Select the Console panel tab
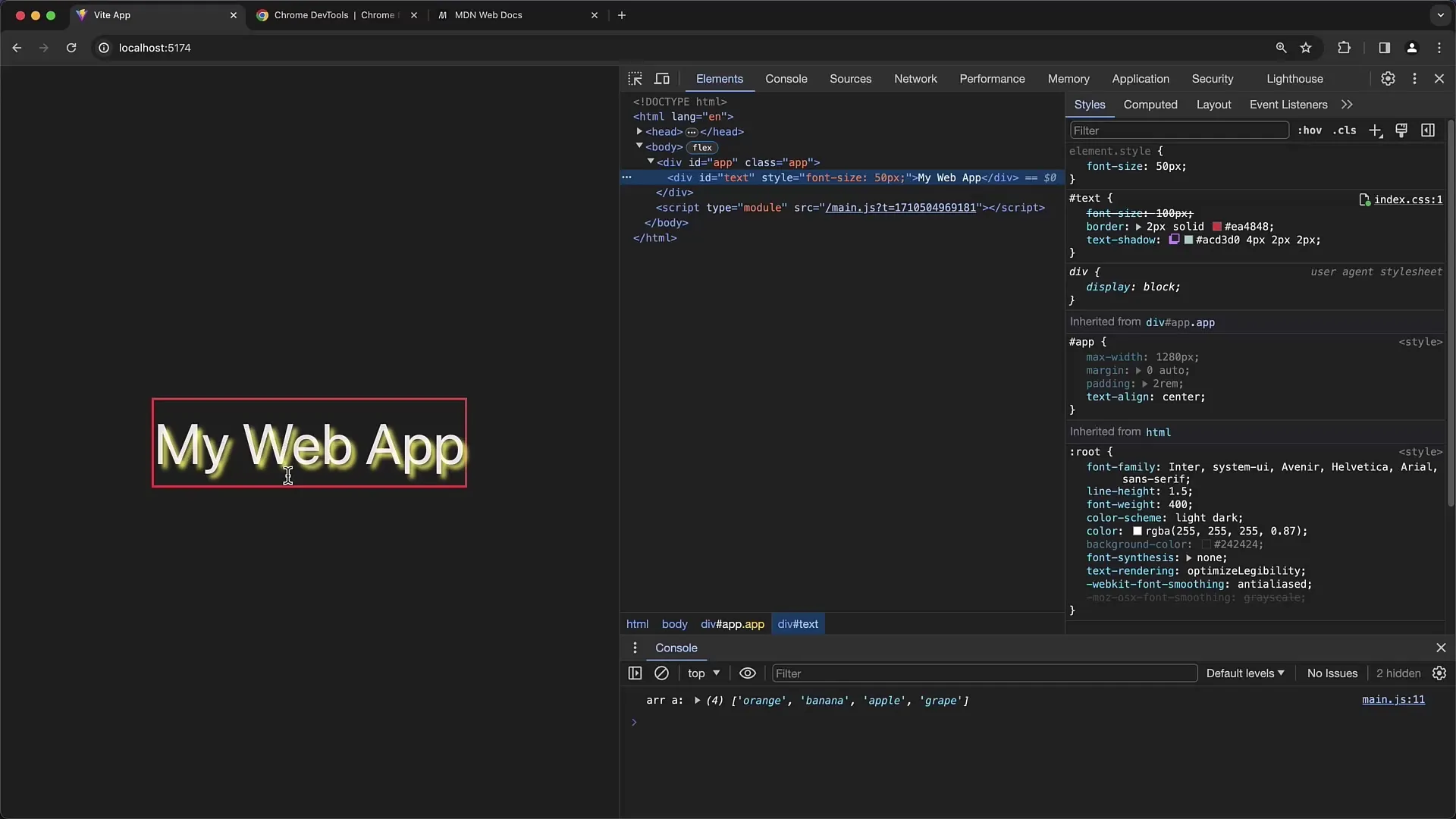 click(786, 78)
